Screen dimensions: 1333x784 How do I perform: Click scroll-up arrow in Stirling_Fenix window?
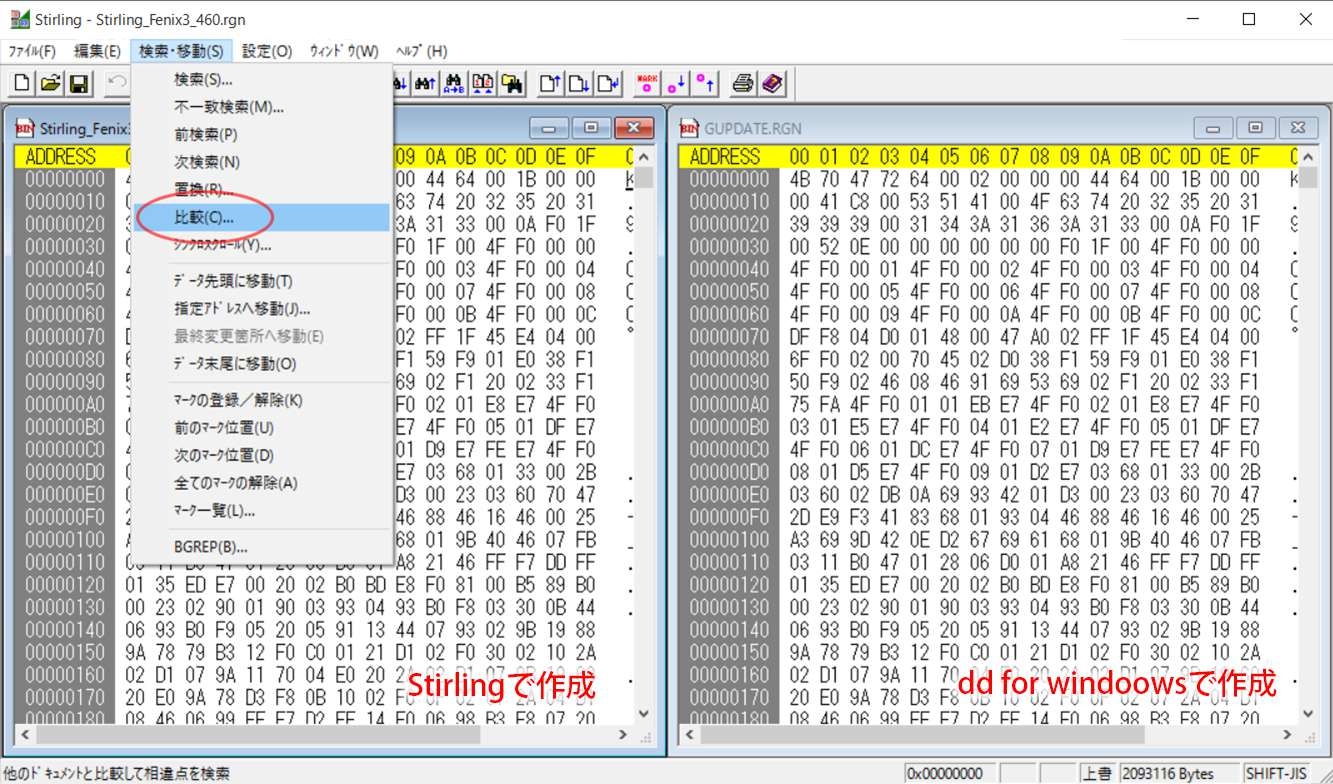point(645,158)
